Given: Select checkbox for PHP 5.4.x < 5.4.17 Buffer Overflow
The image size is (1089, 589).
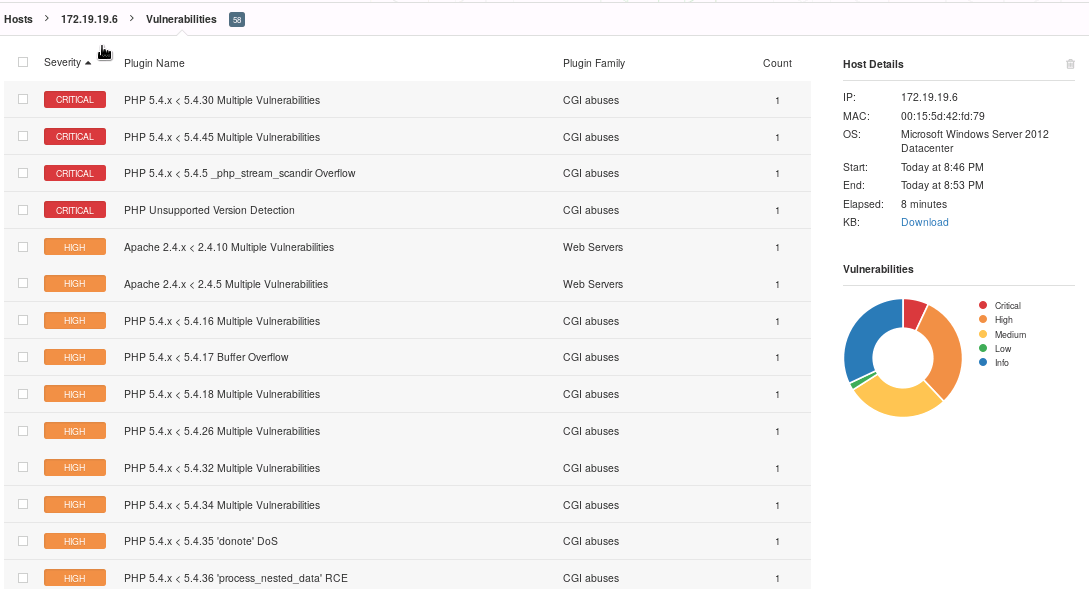Looking at the screenshot, I should 23,357.
